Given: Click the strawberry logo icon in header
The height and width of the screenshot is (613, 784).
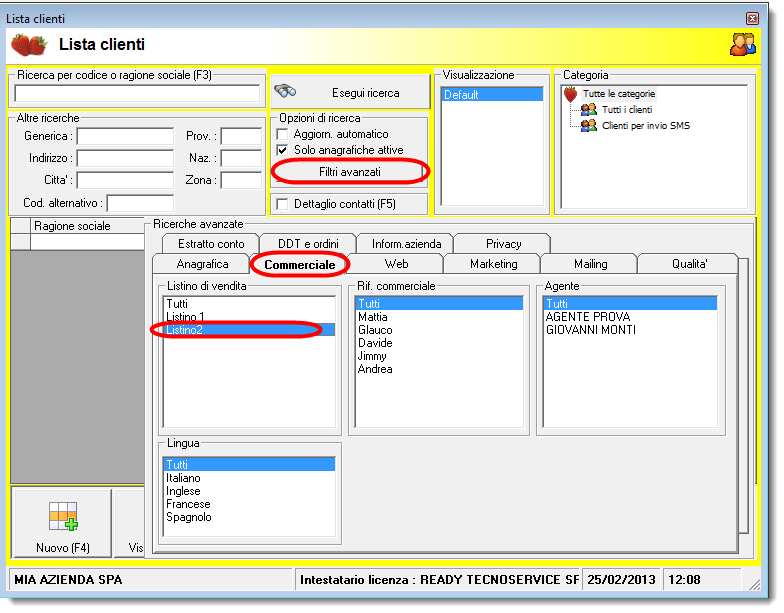Looking at the screenshot, I should (x=29, y=44).
